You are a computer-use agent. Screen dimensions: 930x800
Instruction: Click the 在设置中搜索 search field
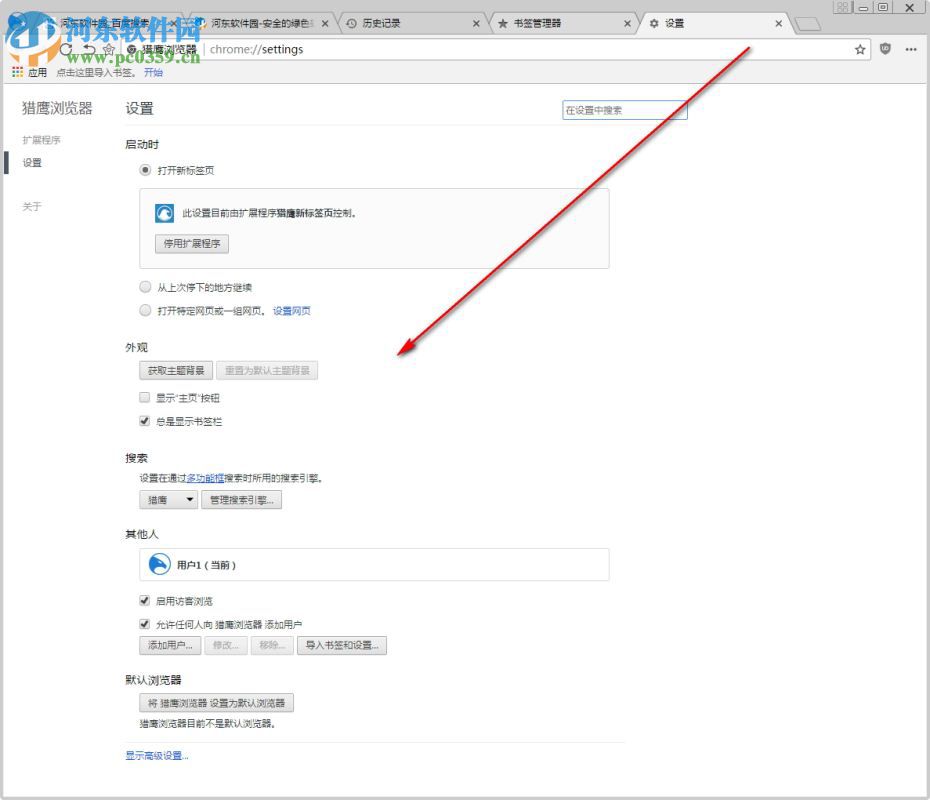624,110
